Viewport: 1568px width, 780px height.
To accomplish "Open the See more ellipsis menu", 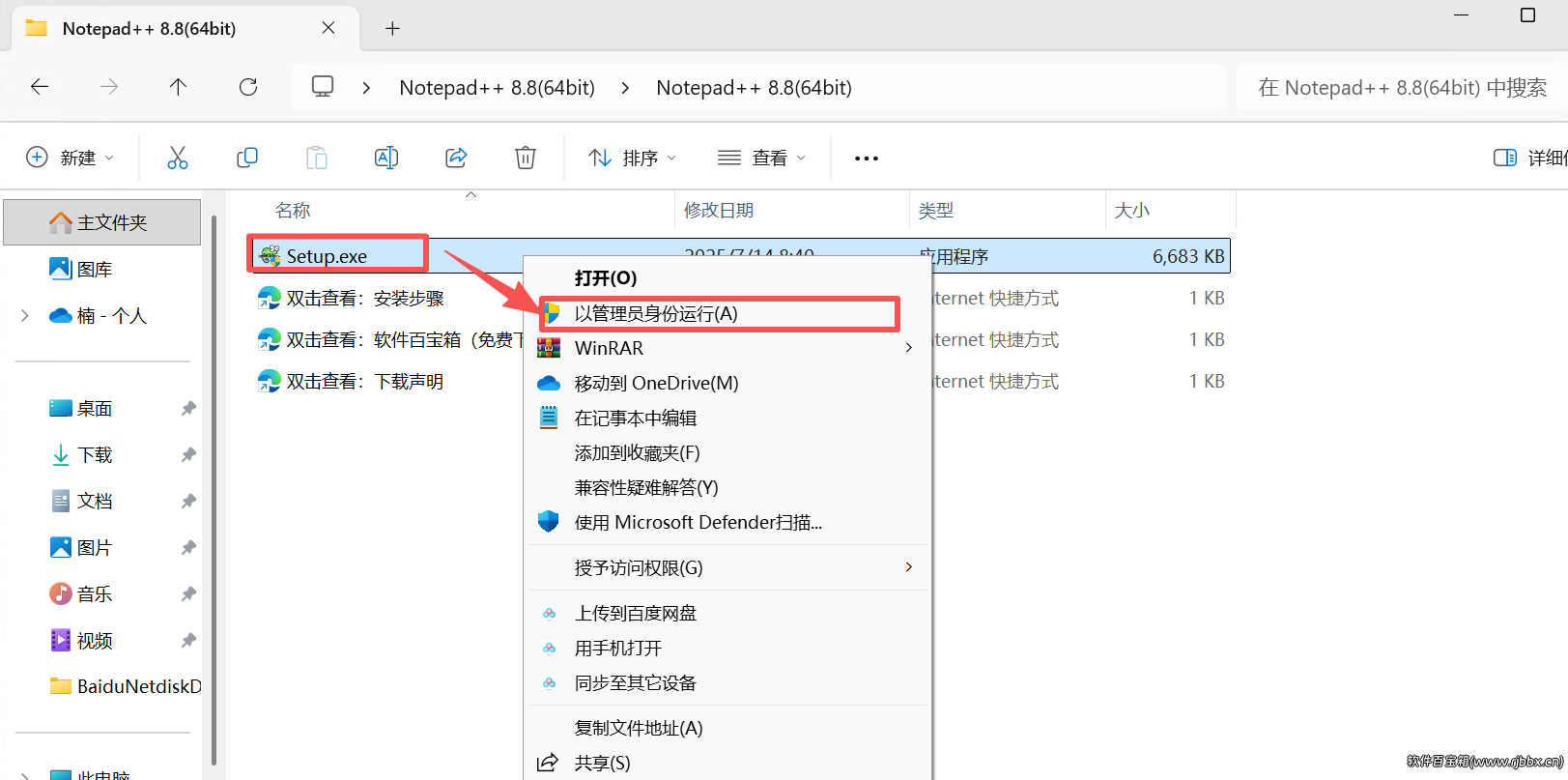I will pyautogui.click(x=867, y=158).
